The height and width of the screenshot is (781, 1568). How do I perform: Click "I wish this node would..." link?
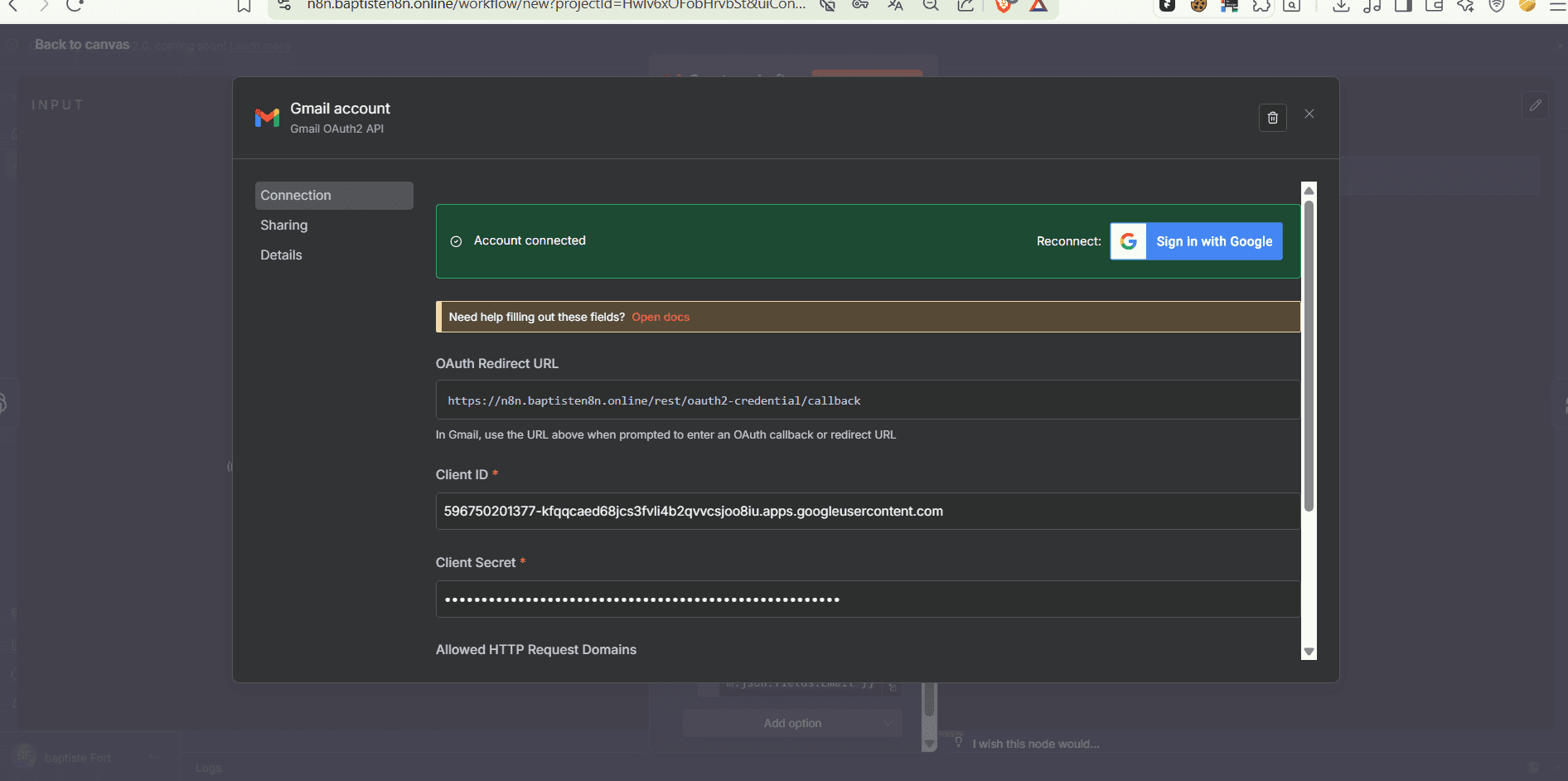pyautogui.click(x=1036, y=744)
